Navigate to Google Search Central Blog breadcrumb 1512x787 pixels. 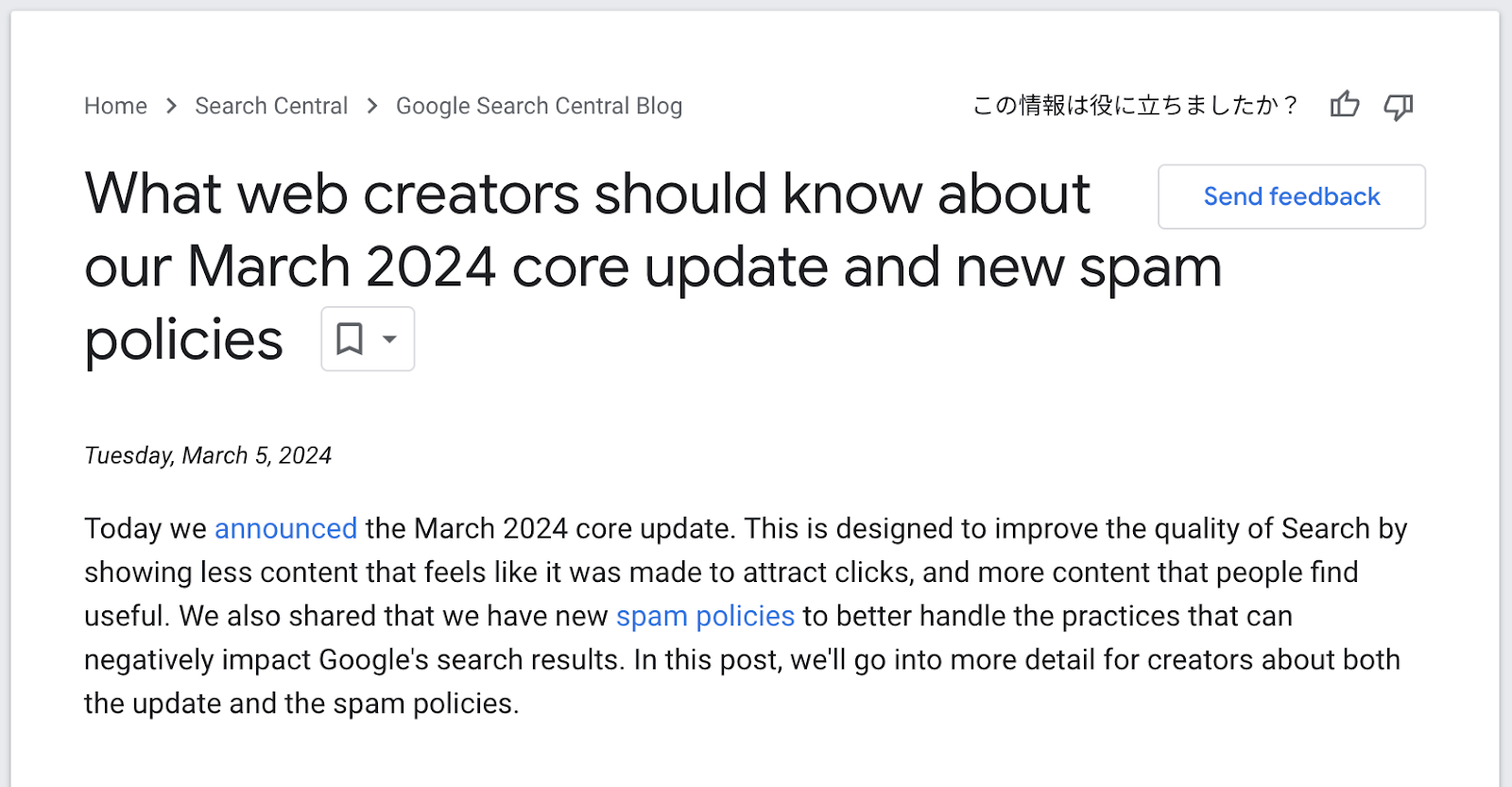pyautogui.click(x=539, y=106)
